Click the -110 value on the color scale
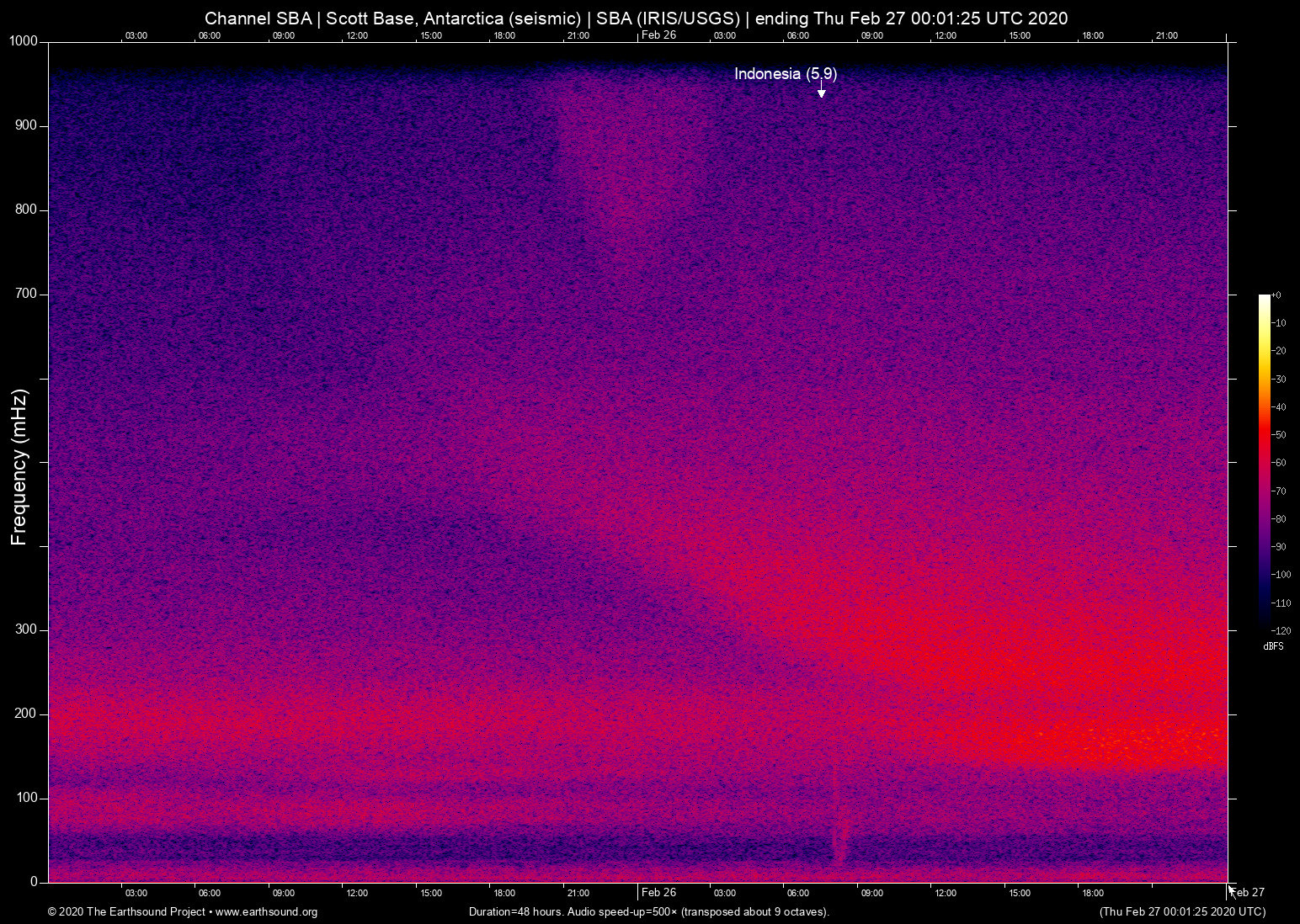This screenshot has width=1300, height=924. point(1281,603)
